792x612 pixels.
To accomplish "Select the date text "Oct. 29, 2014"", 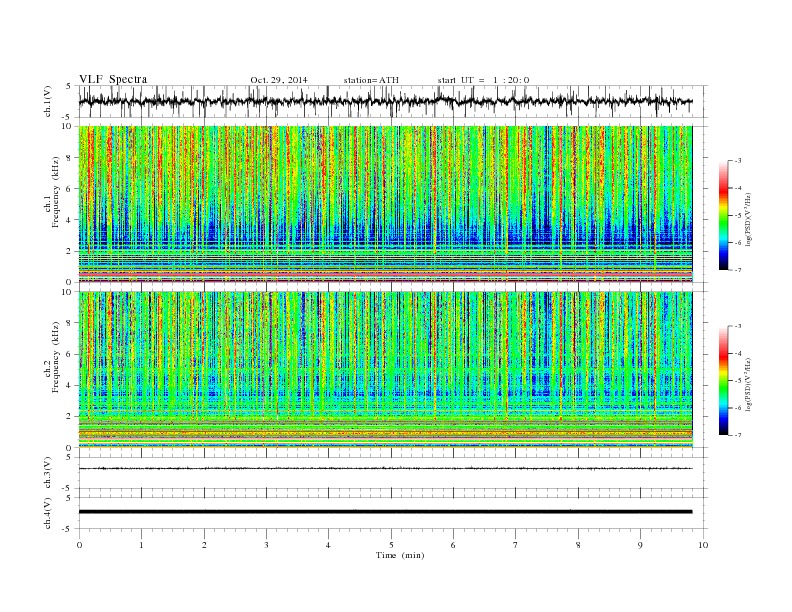I will (x=279, y=80).
